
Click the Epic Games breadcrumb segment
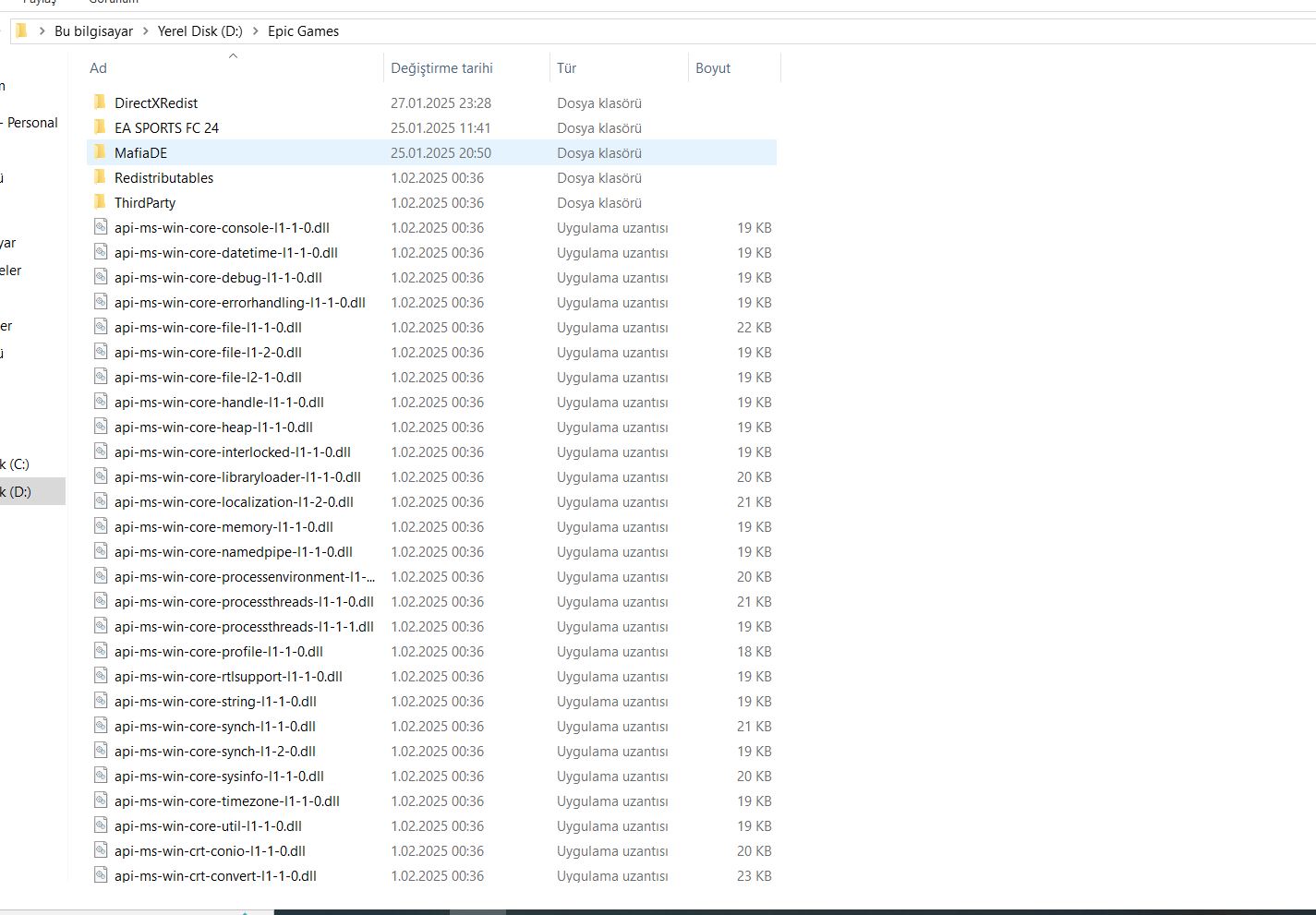(x=303, y=31)
